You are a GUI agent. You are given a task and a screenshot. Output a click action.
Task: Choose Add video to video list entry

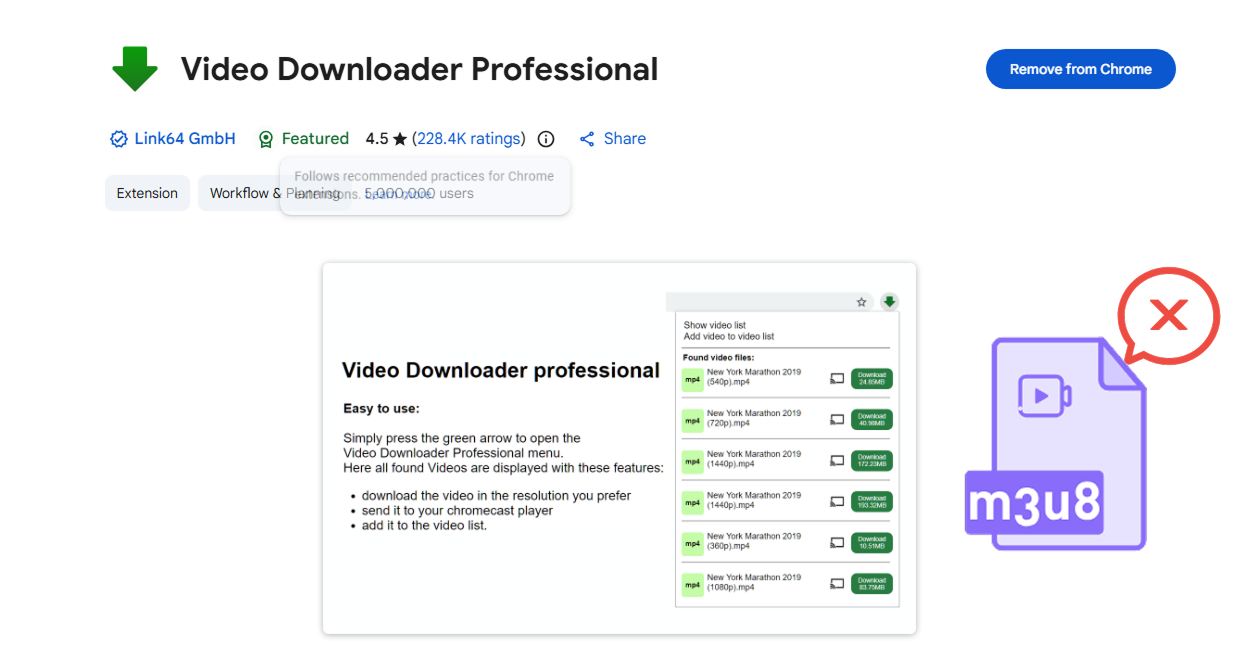[x=729, y=336]
